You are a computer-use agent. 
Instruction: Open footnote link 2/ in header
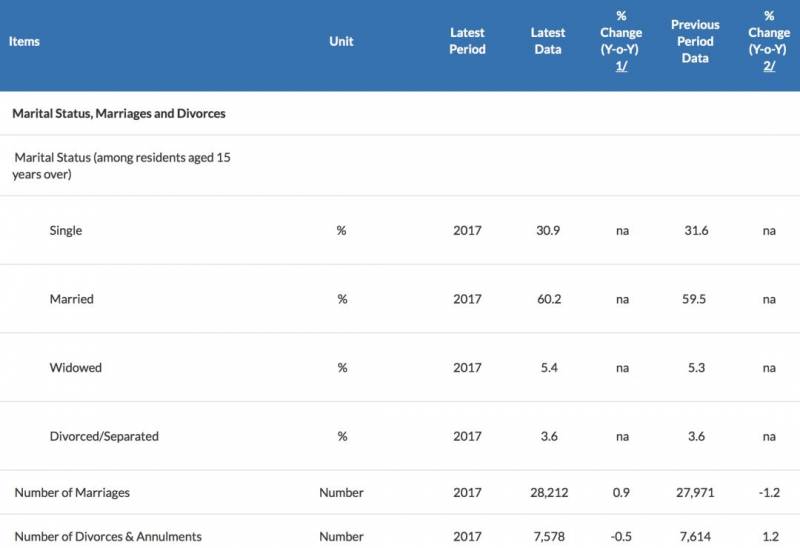tap(769, 65)
